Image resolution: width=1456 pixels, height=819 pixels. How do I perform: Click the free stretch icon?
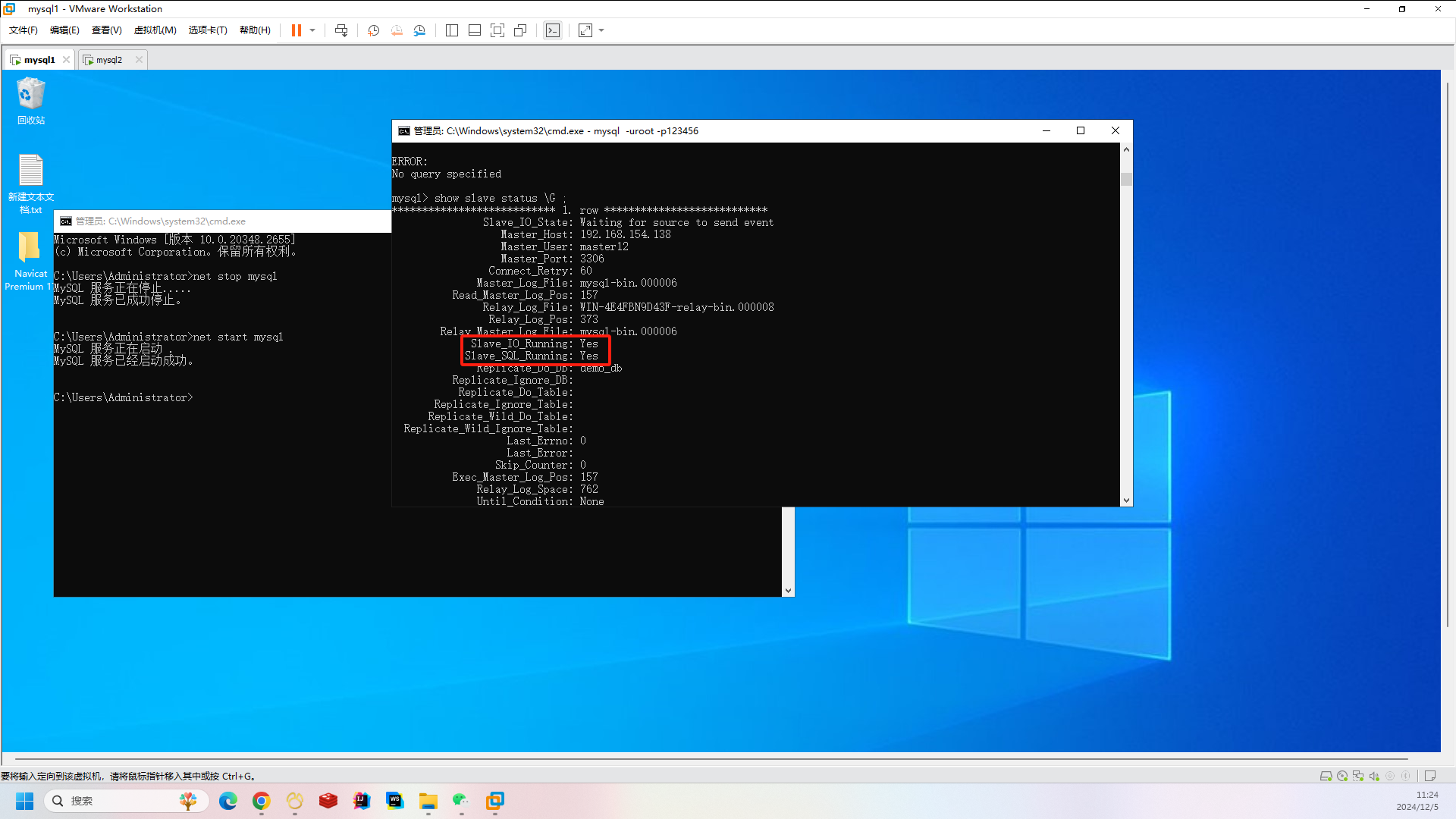point(585,30)
